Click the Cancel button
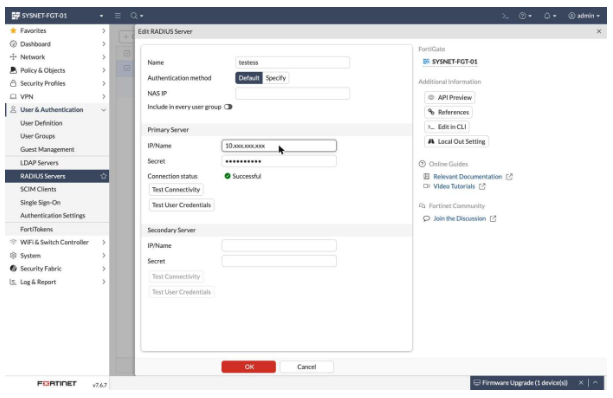This screenshot has height=398, width=613. [x=306, y=367]
